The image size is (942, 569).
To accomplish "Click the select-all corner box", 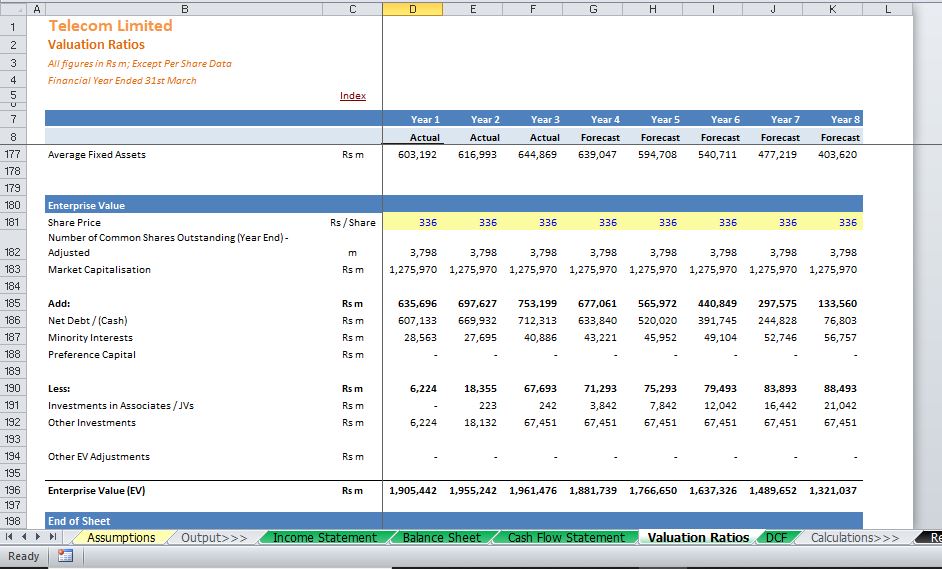I will coord(13,9).
